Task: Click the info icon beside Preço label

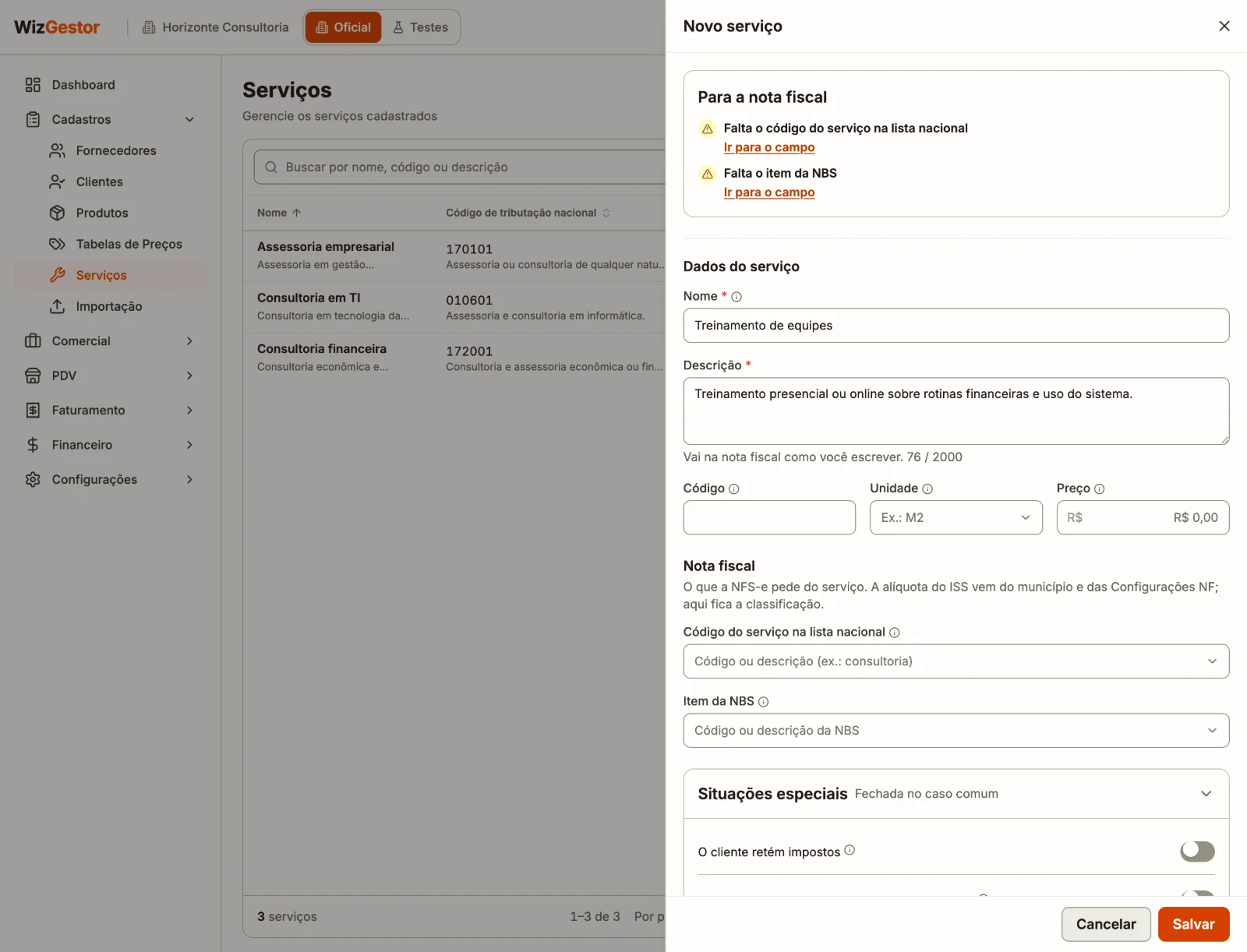Action: click(x=1100, y=489)
